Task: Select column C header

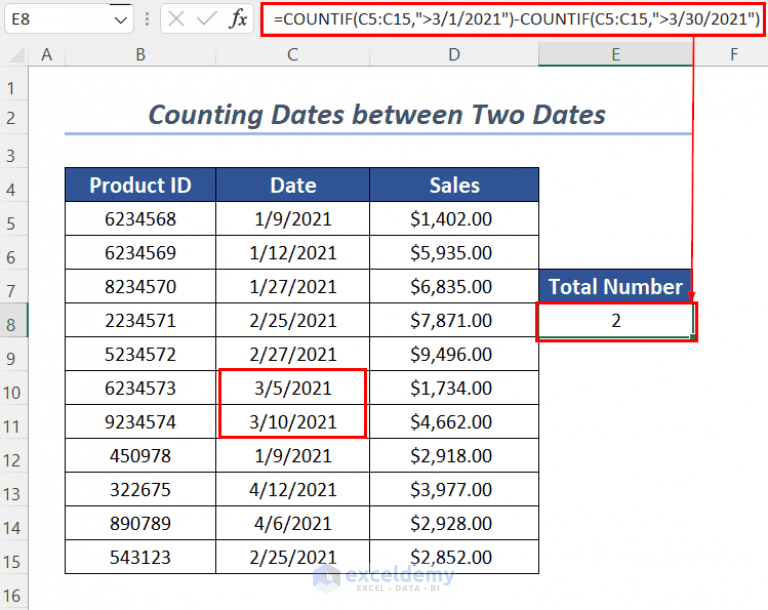Action: point(292,54)
